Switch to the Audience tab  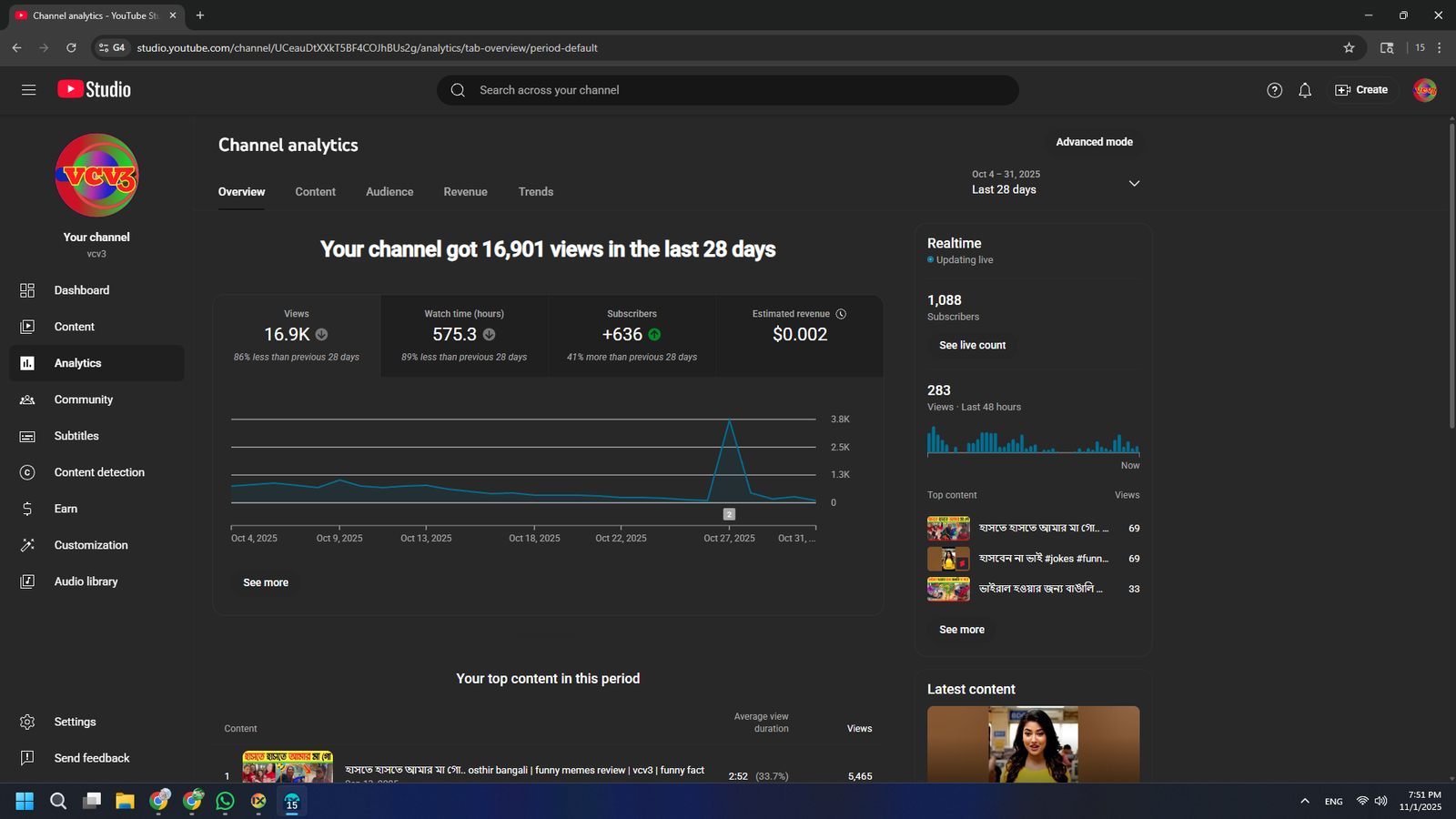389,192
